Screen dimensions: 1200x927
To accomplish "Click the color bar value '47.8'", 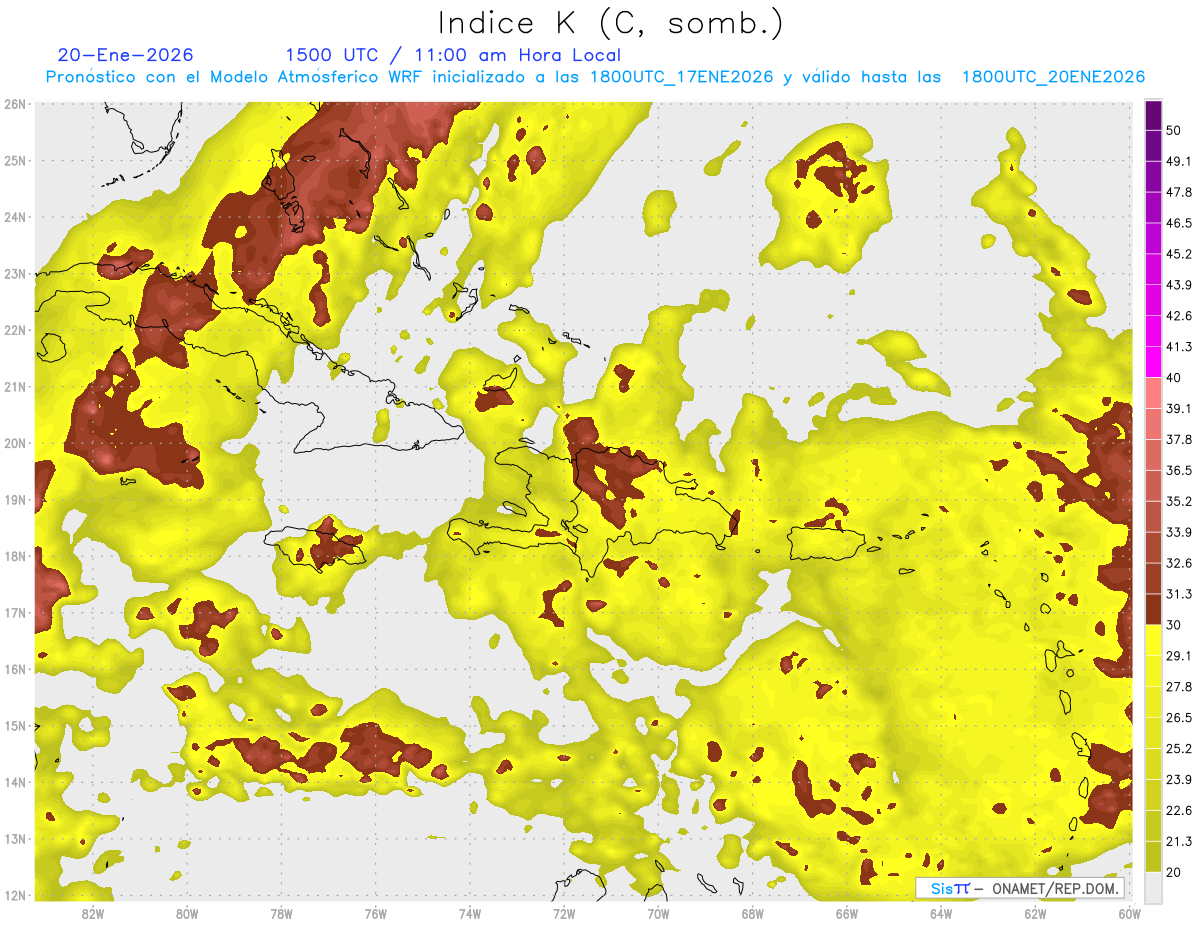I will coord(1179,192).
